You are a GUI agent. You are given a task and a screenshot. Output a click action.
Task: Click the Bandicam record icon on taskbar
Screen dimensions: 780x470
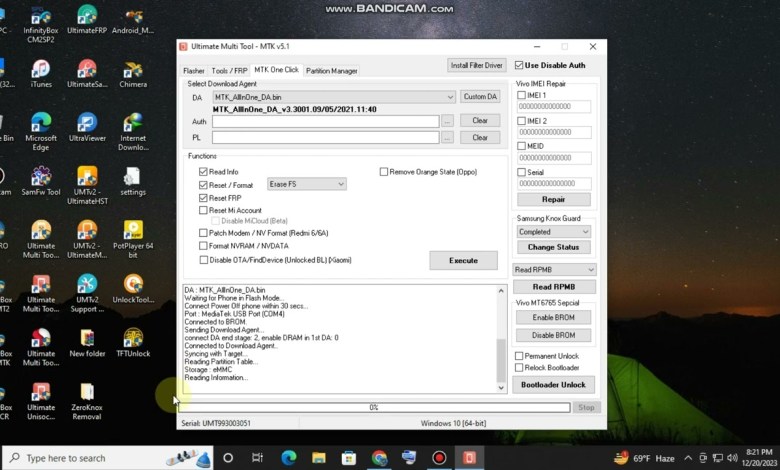point(439,458)
